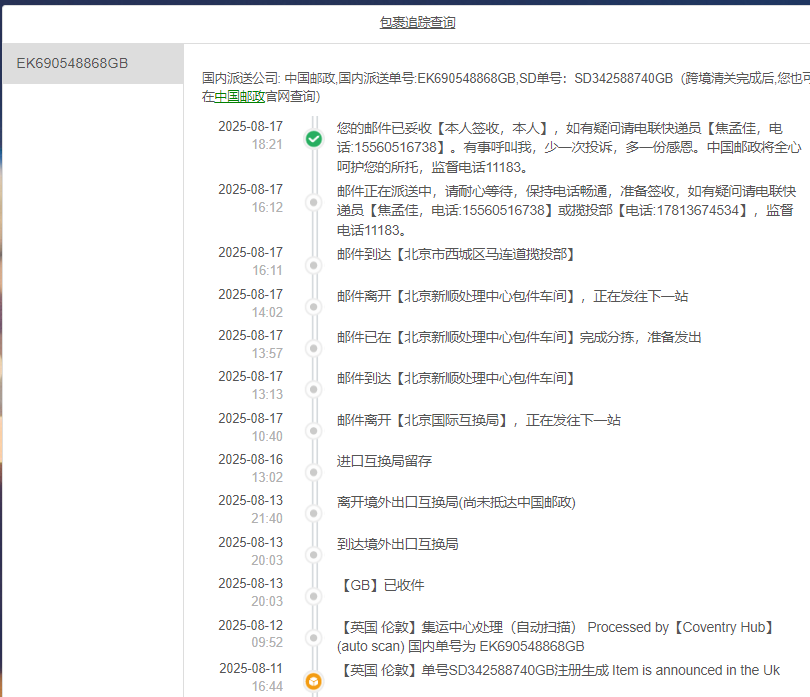810x697 pixels.
Task: Click timeline dot for 13:13 arrival entry
Action: click(314, 389)
